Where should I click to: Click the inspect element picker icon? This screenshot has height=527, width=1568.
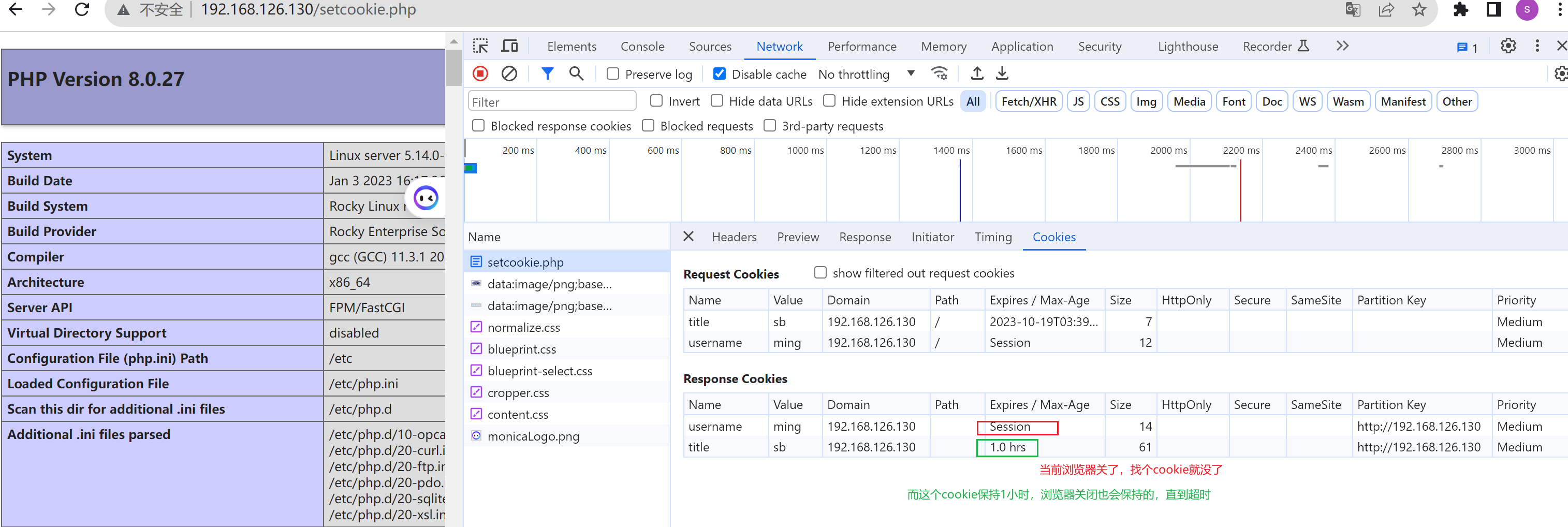(x=480, y=46)
